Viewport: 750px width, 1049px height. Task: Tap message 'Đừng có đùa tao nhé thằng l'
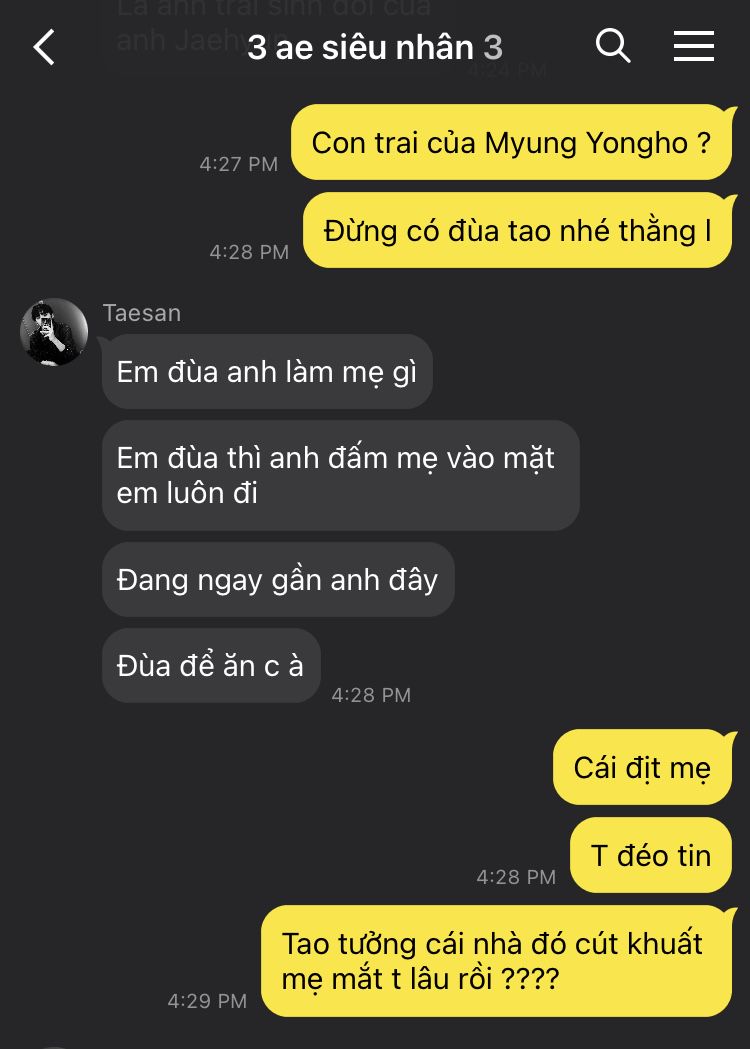pyautogui.click(x=518, y=231)
